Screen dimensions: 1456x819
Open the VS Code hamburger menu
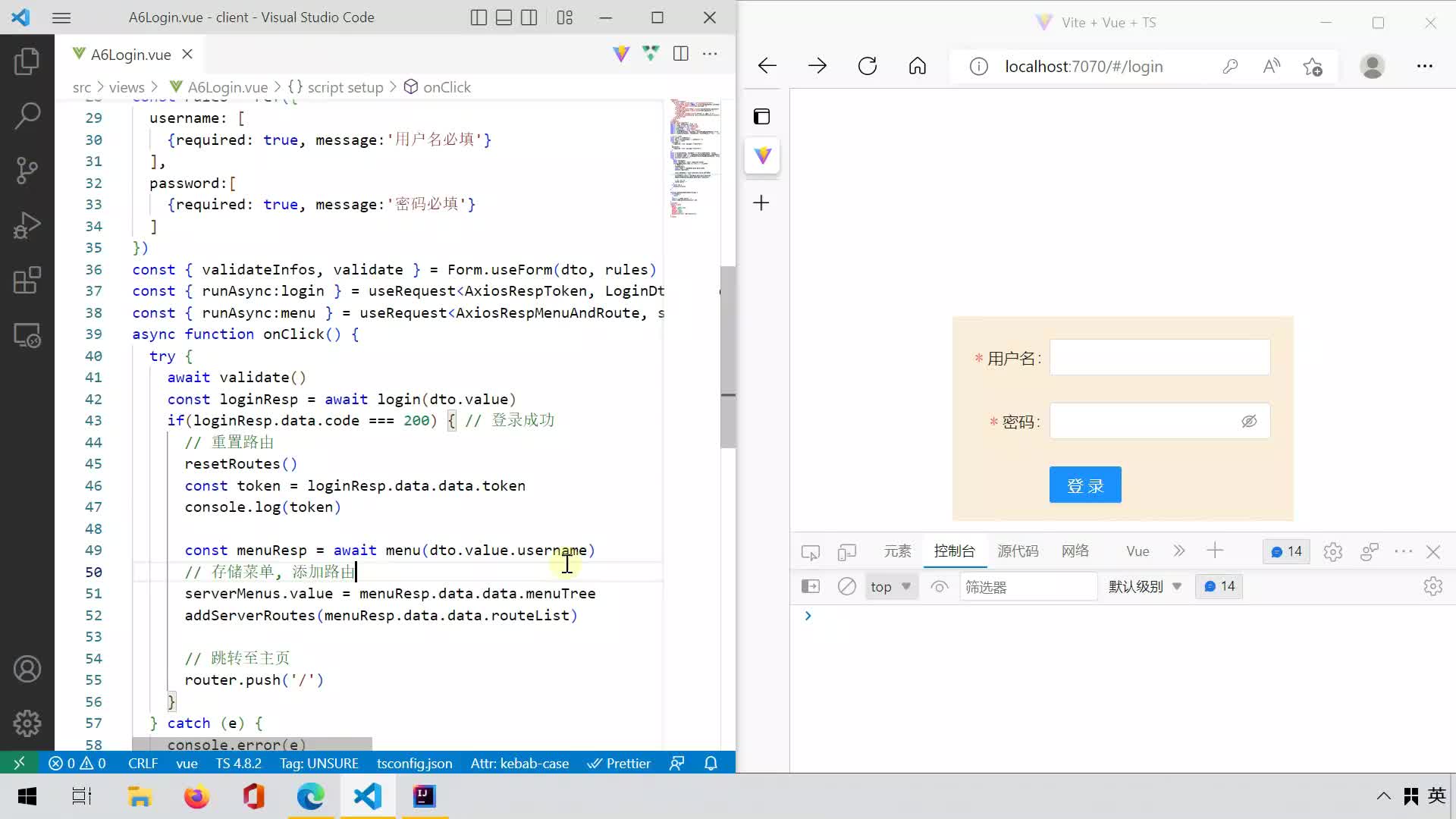coord(61,17)
